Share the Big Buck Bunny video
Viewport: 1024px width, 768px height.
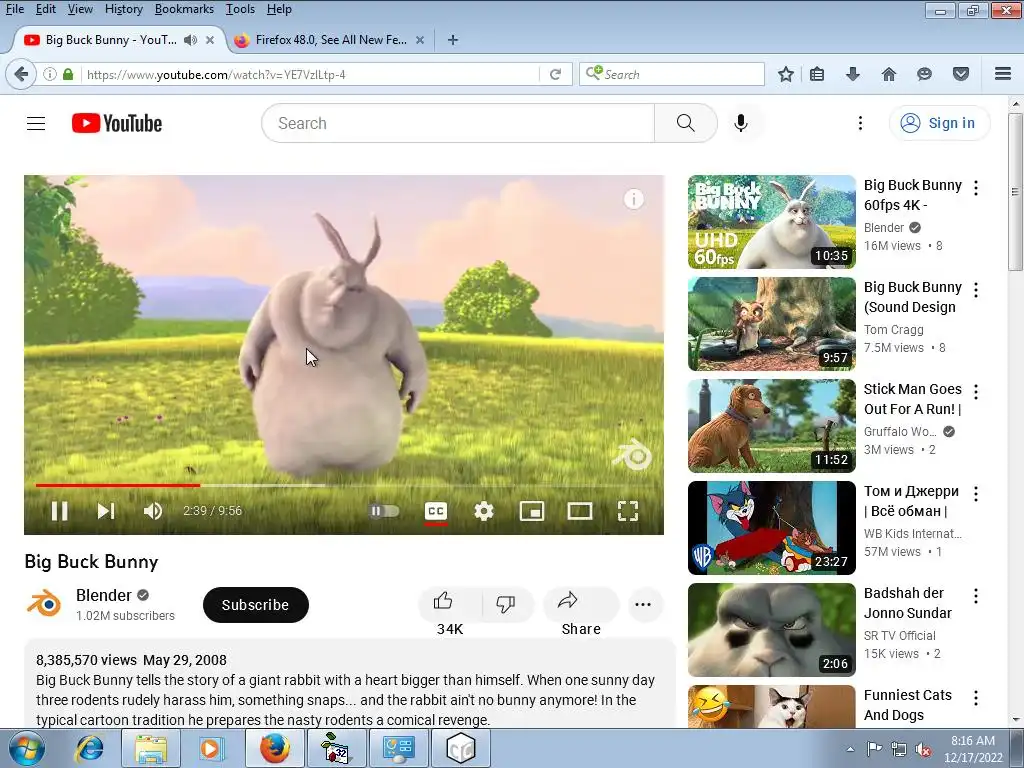coord(581,604)
